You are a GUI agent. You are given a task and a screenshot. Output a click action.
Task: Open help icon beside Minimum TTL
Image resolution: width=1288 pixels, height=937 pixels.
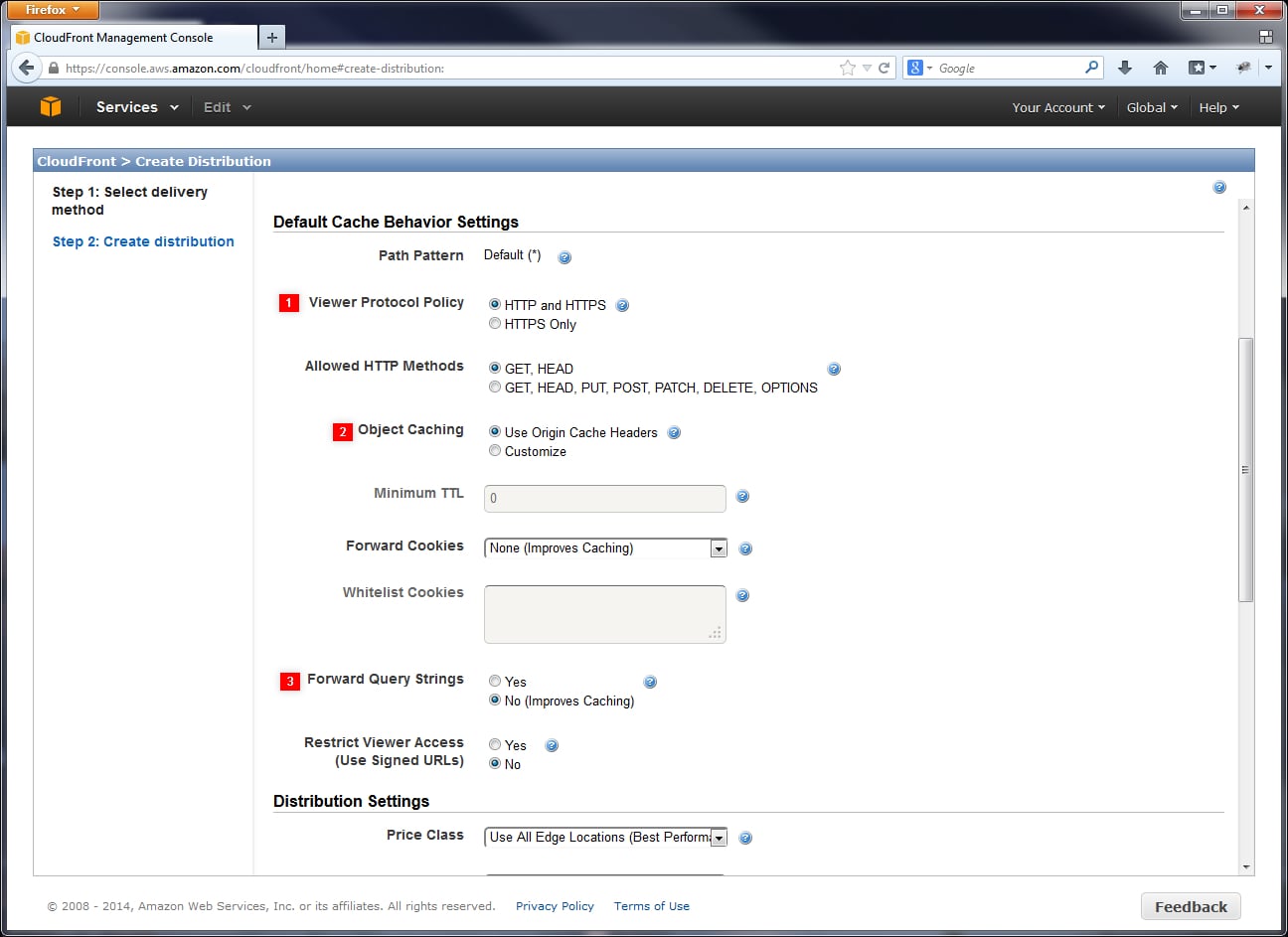tap(742, 496)
